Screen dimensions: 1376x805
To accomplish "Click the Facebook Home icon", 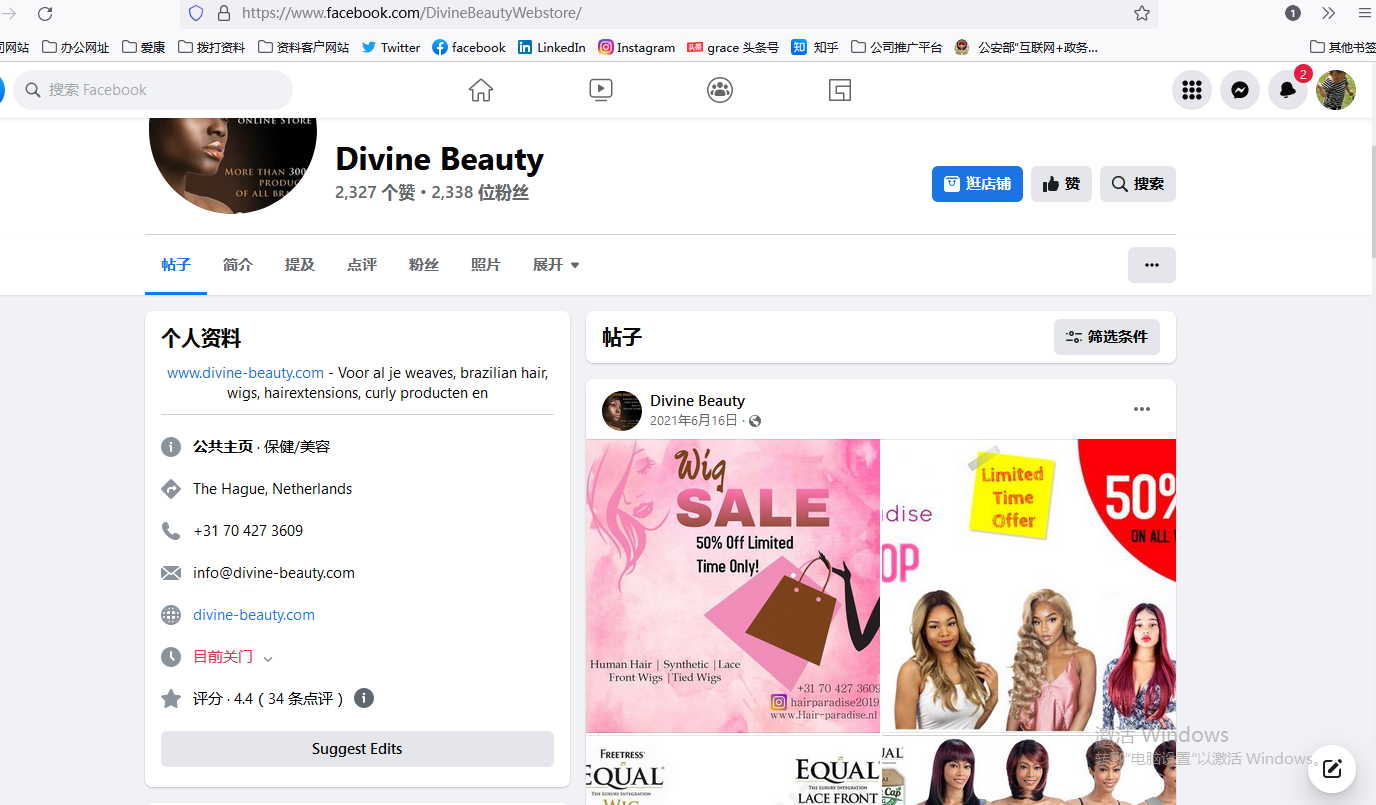I will click(x=481, y=90).
